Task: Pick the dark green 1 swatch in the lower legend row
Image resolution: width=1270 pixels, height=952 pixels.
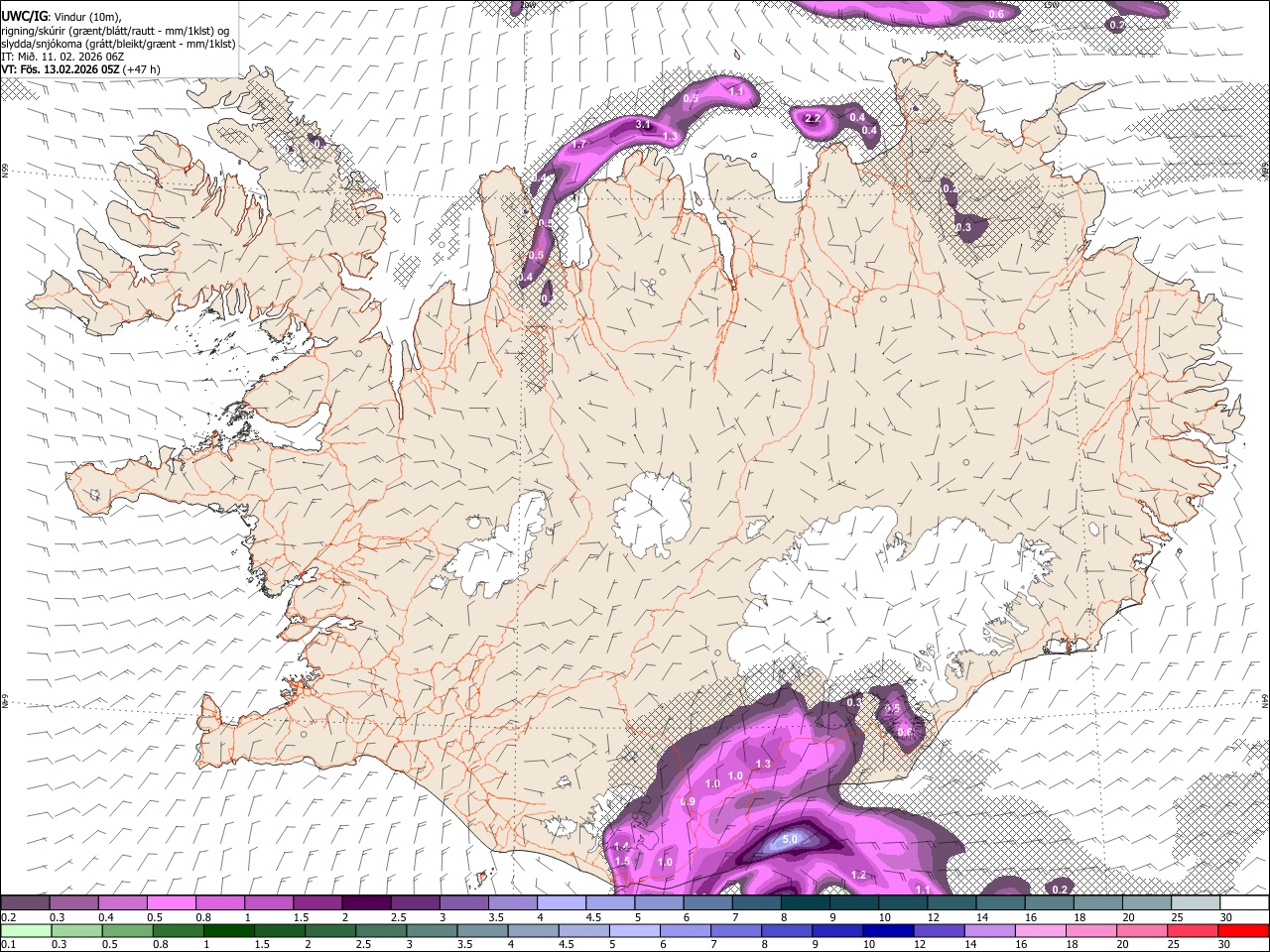Action: [x=229, y=931]
